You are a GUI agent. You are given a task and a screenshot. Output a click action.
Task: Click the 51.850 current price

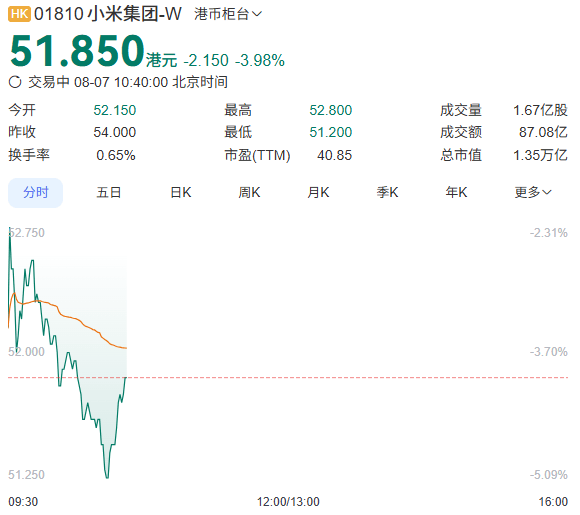(77, 51)
